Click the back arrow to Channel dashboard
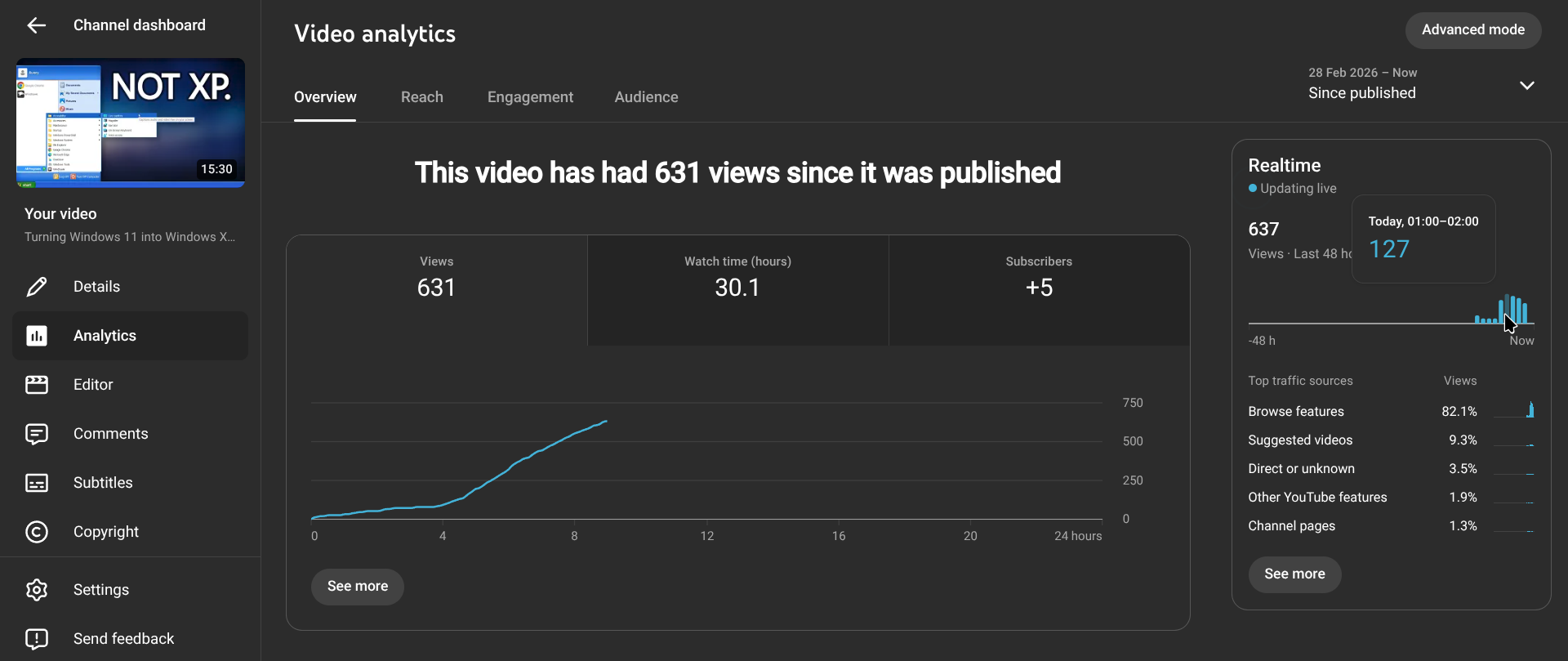The image size is (1568, 661). click(x=37, y=25)
